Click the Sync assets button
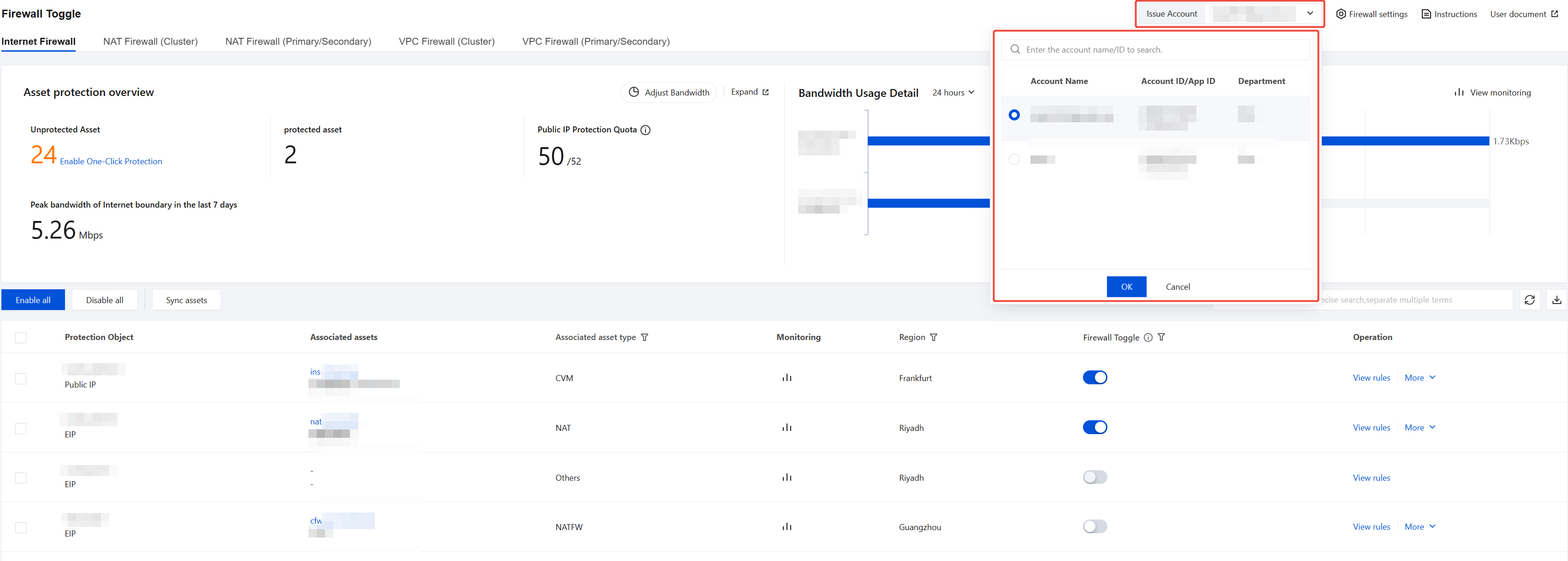Image resolution: width=1568 pixels, height=561 pixels. 186,300
